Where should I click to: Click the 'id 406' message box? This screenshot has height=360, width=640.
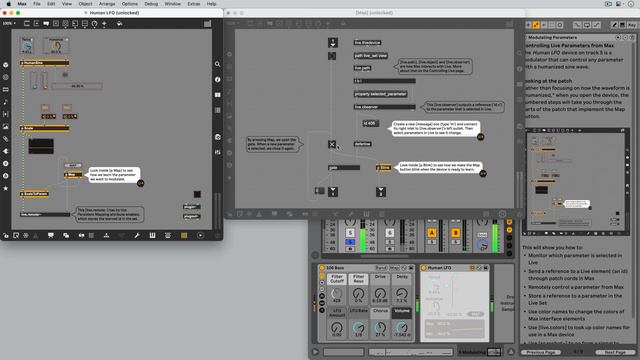(x=371, y=123)
